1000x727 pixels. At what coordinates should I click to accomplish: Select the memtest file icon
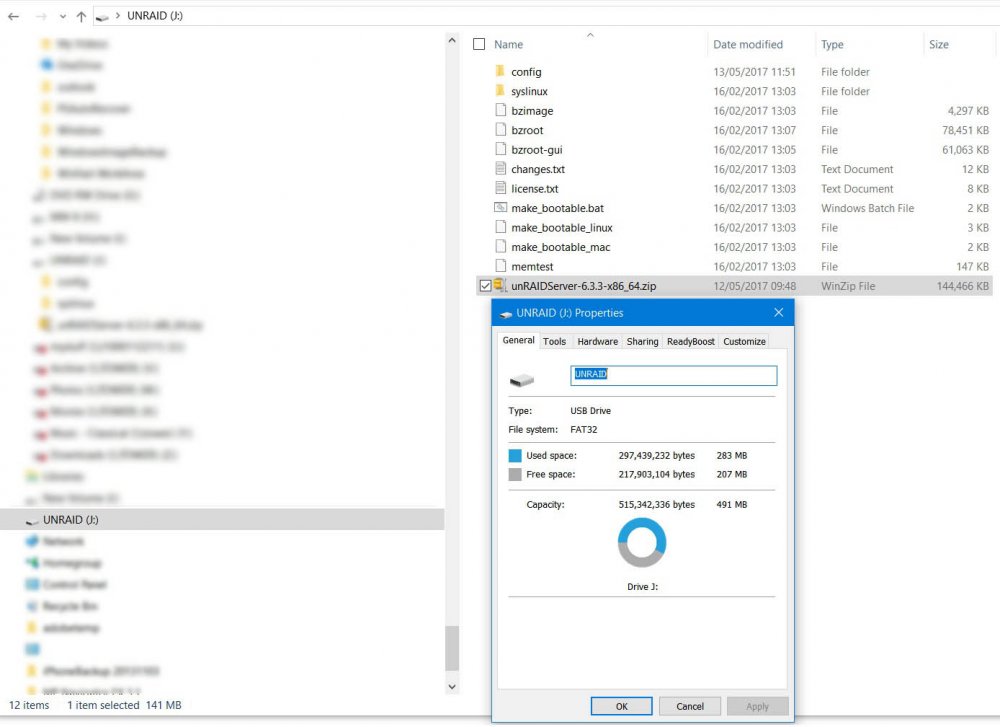coord(501,266)
